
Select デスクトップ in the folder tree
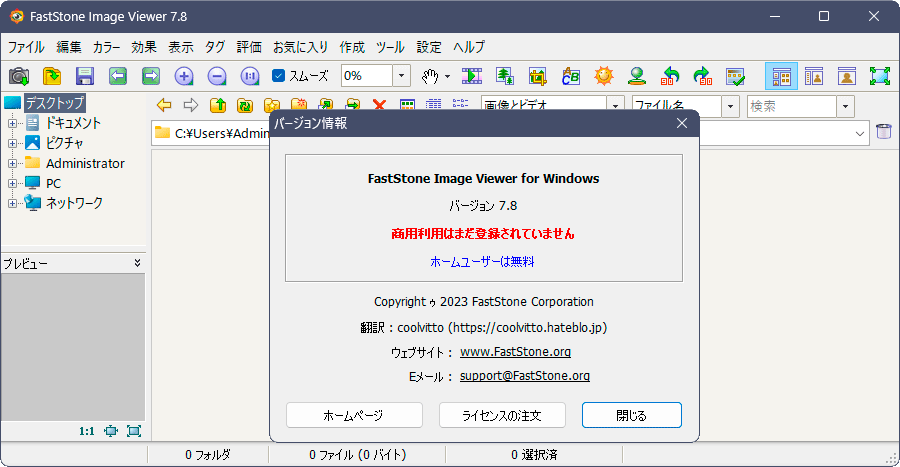pyautogui.click(x=55, y=103)
